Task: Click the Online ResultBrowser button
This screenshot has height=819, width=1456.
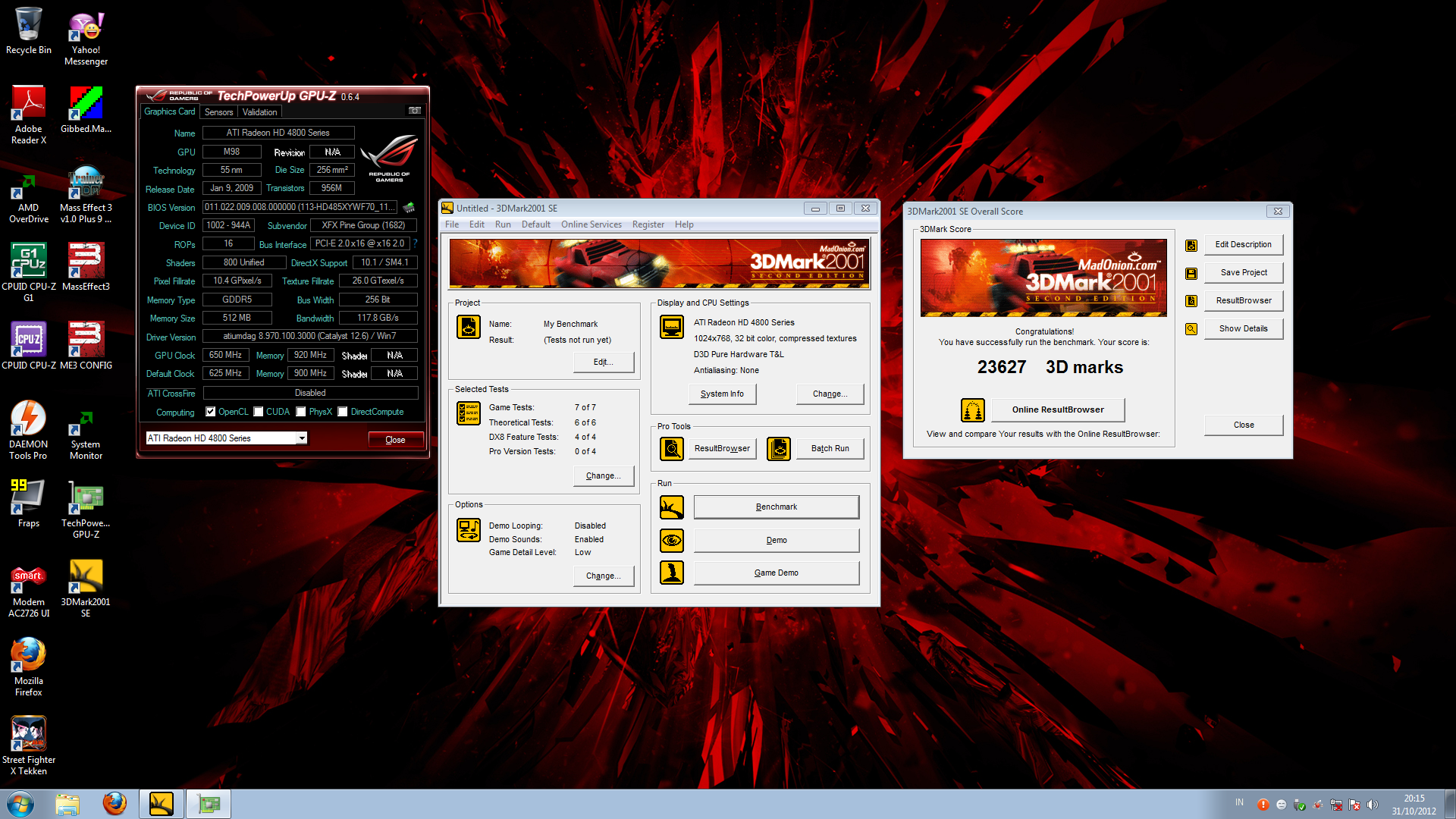Action: [x=1057, y=410]
